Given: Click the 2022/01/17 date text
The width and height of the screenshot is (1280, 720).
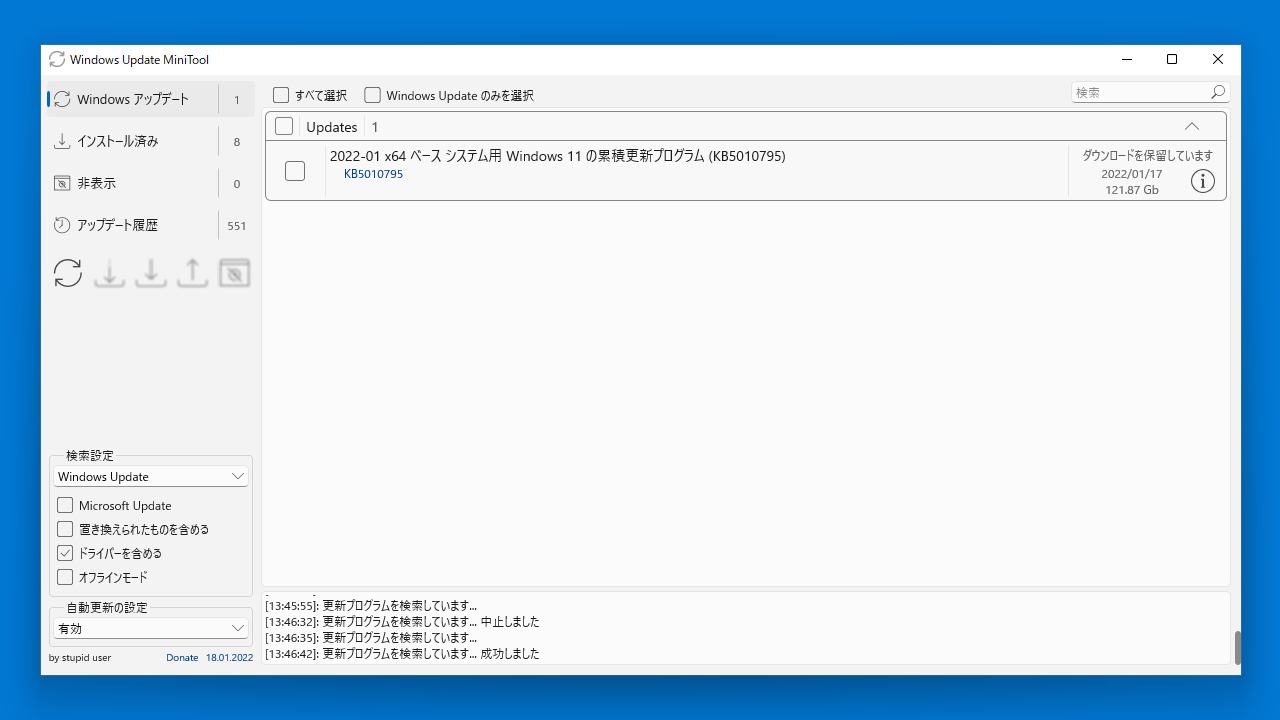Looking at the screenshot, I should pyautogui.click(x=1132, y=174).
